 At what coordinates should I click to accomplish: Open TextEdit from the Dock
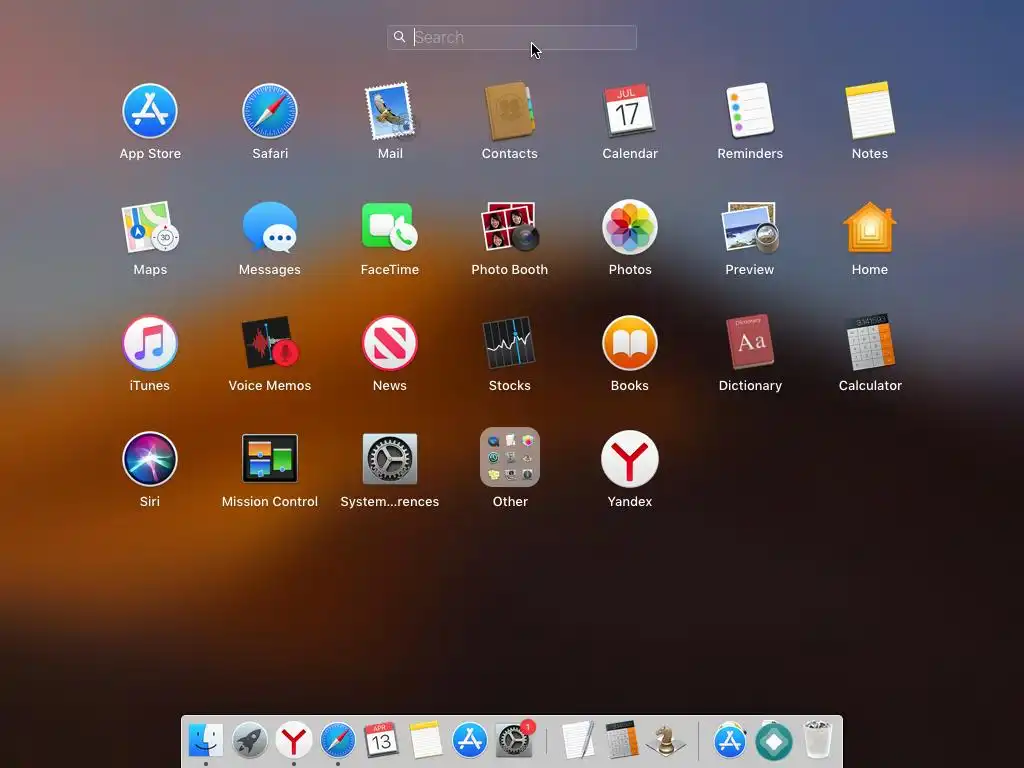click(578, 741)
